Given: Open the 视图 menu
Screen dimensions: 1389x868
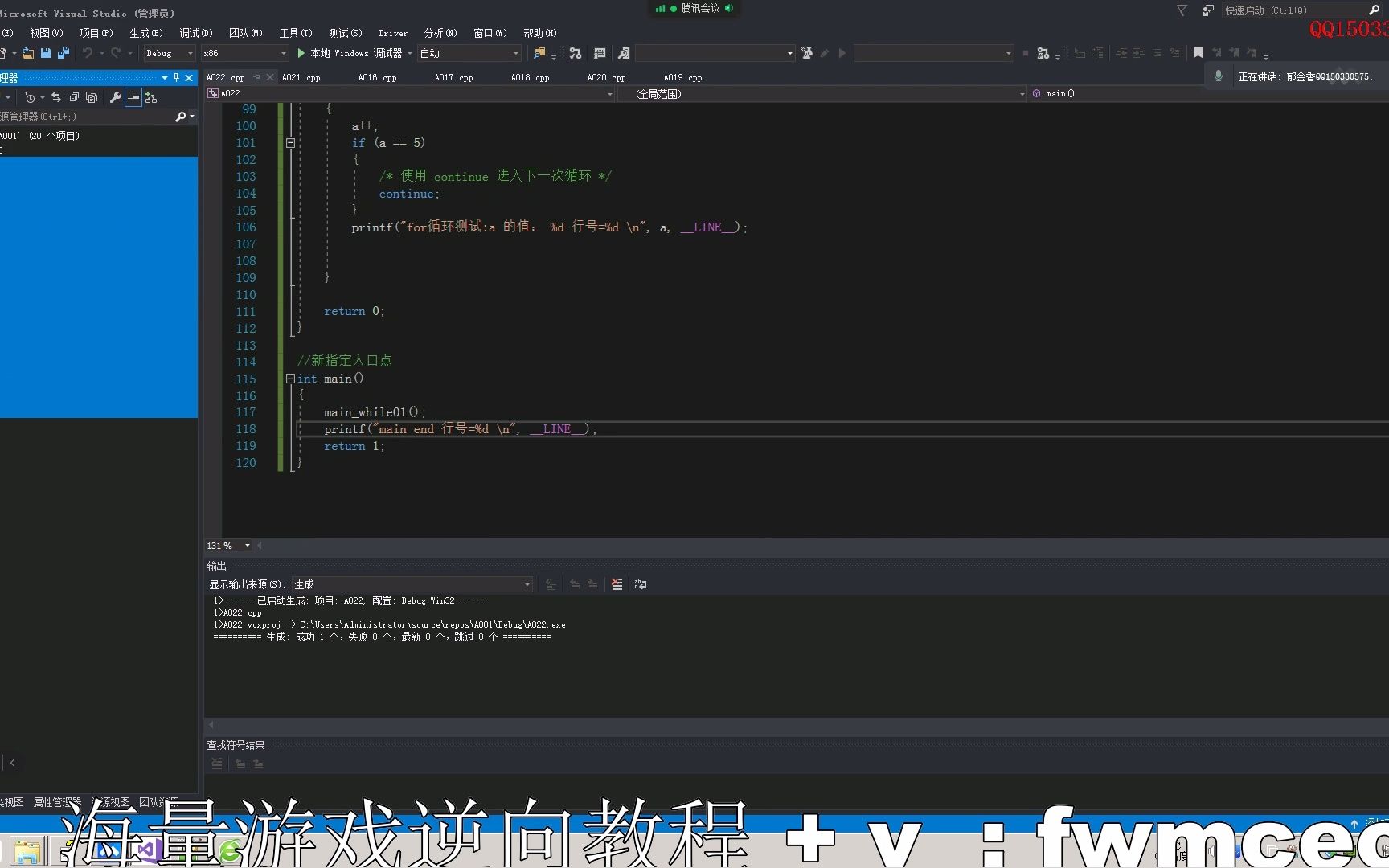Looking at the screenshot, I should tap(47, 33).
